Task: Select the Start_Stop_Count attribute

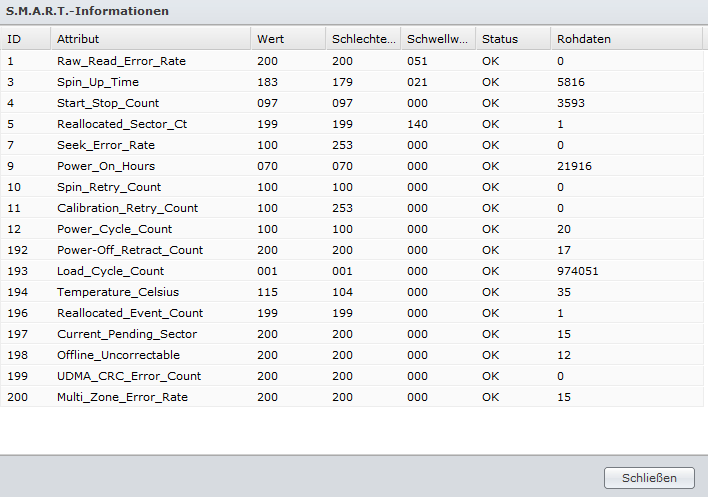Action: 108,103
